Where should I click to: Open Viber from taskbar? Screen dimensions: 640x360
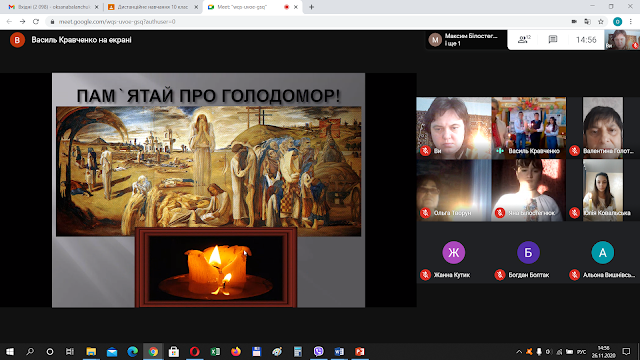tap(318, 351)
